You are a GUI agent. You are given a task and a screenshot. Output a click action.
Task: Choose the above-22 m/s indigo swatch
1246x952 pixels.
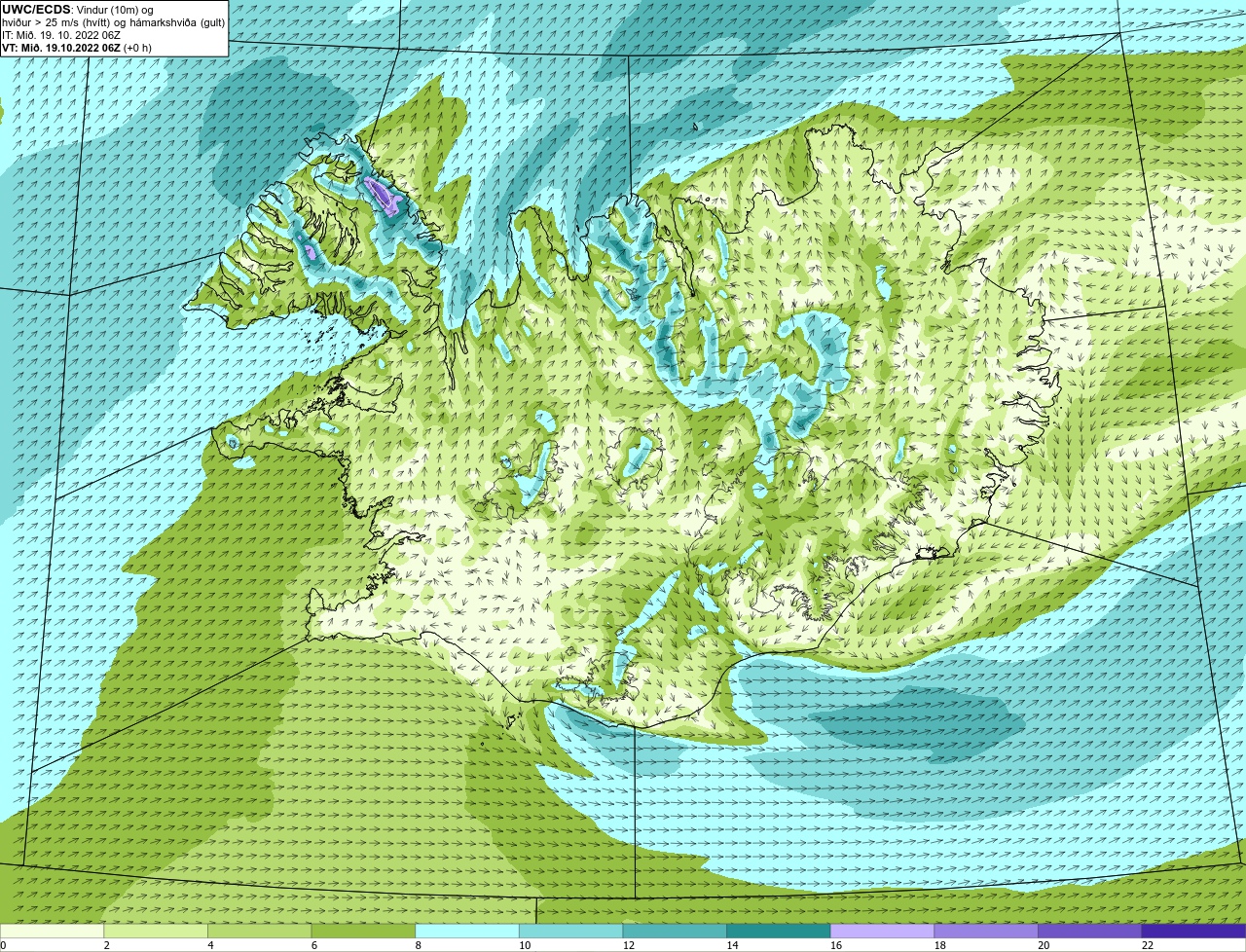tap(1193, 931)
